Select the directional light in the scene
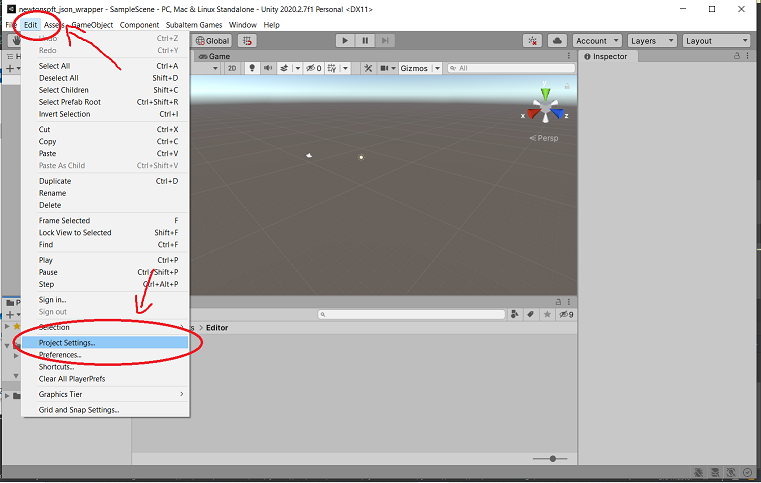 pos(361,157)
